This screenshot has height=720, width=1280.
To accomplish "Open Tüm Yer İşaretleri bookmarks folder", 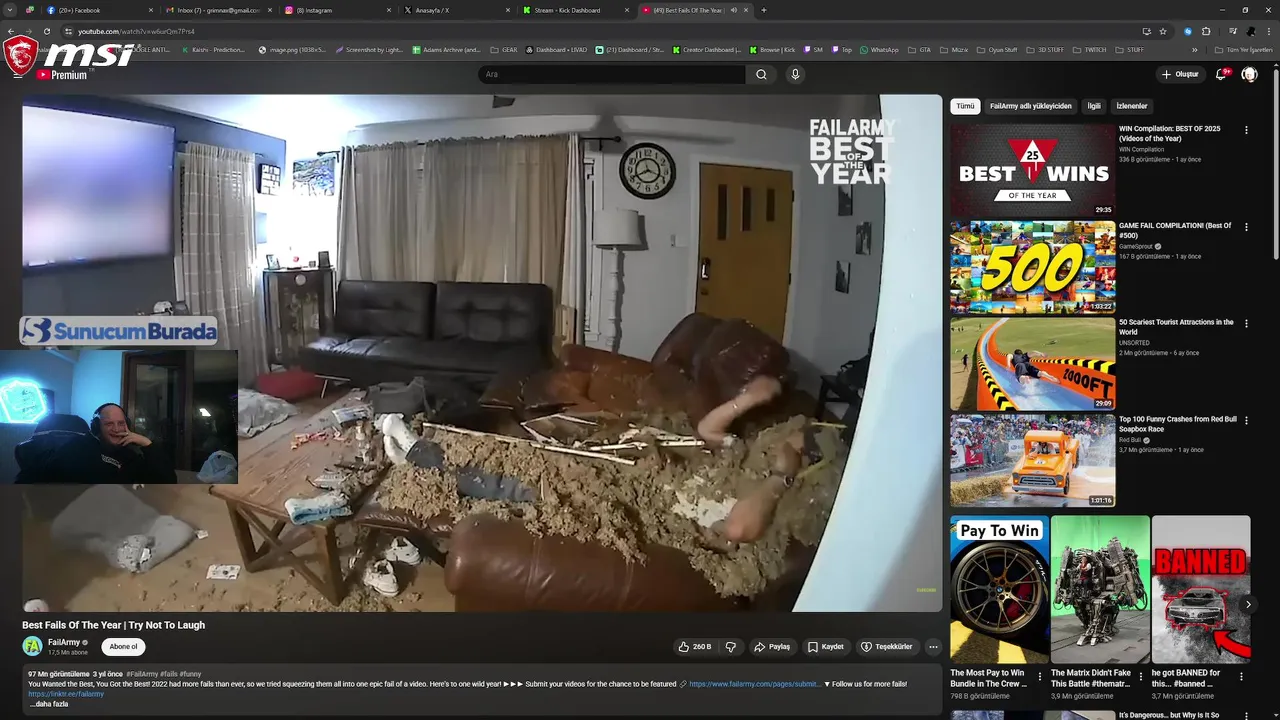I will click(1244, 49).
